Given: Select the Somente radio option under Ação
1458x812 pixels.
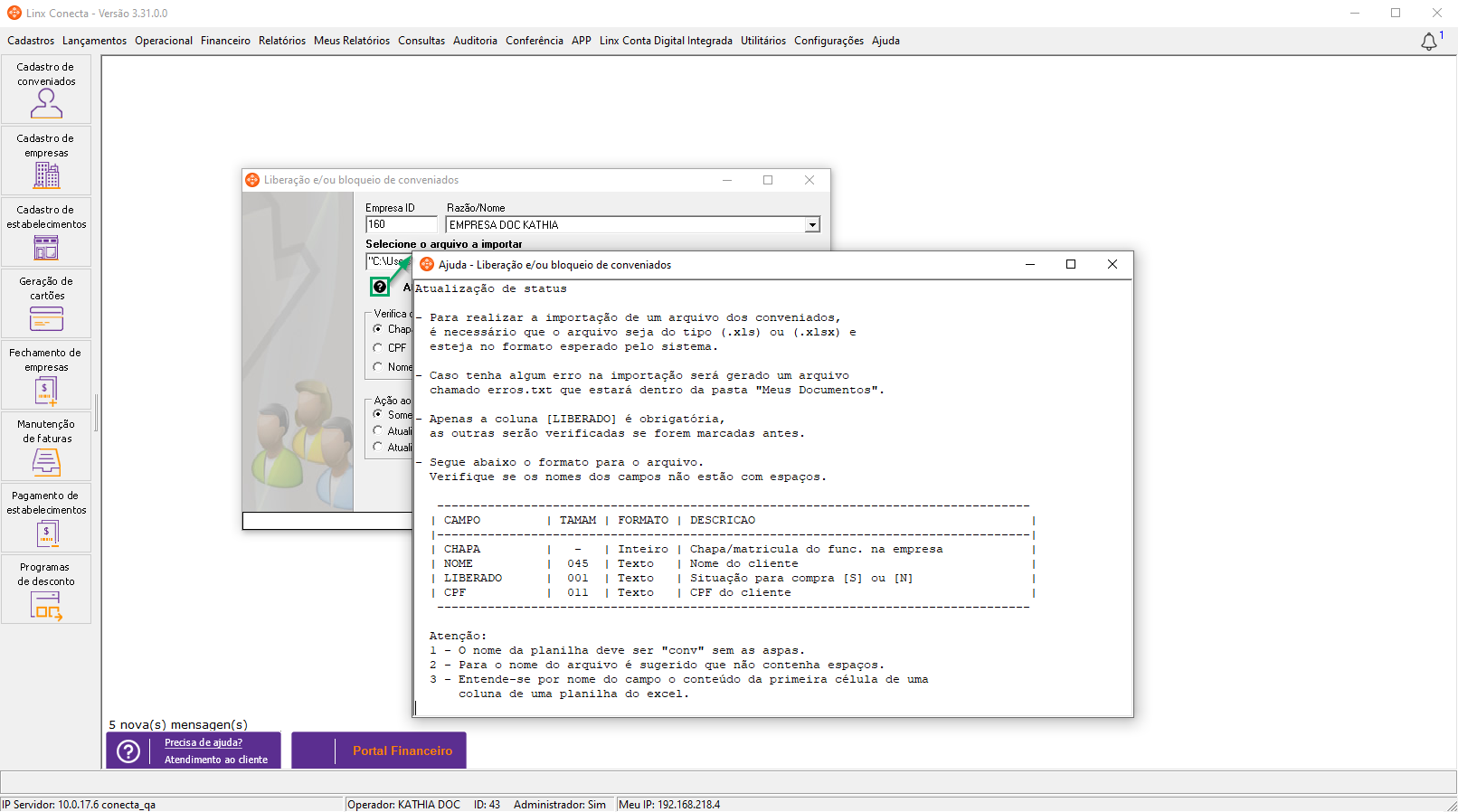Looking at the screenshot, I should pyautogui.click(x=378, y=414).
